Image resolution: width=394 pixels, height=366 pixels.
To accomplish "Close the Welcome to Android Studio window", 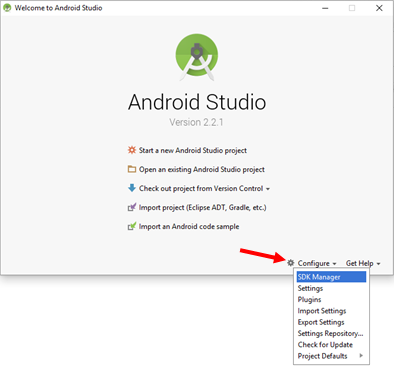I will click(379, 8).
